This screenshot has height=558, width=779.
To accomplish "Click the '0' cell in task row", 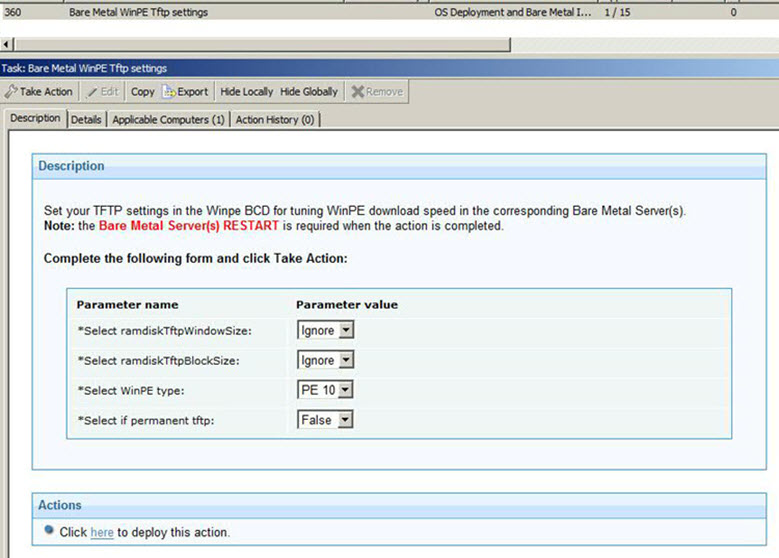I will click(733, 12).
